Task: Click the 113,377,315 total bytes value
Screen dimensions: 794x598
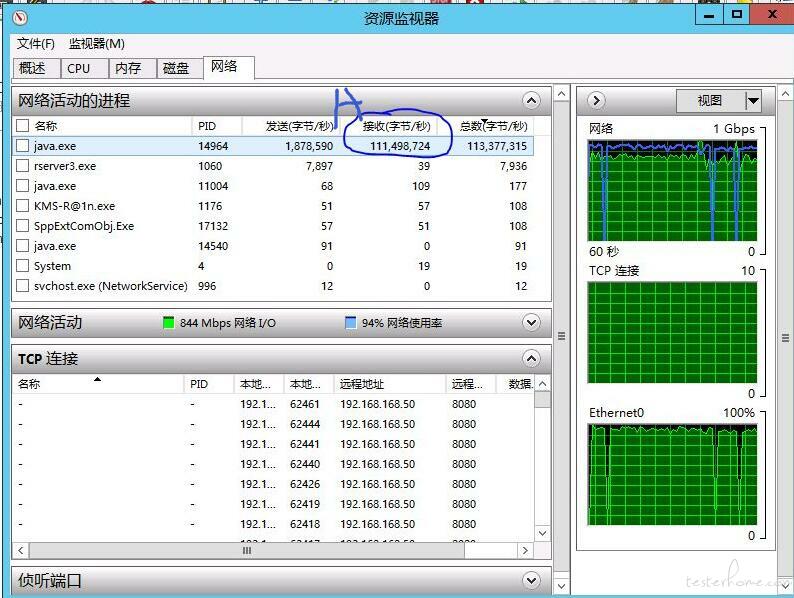Action: coord(497,146)
